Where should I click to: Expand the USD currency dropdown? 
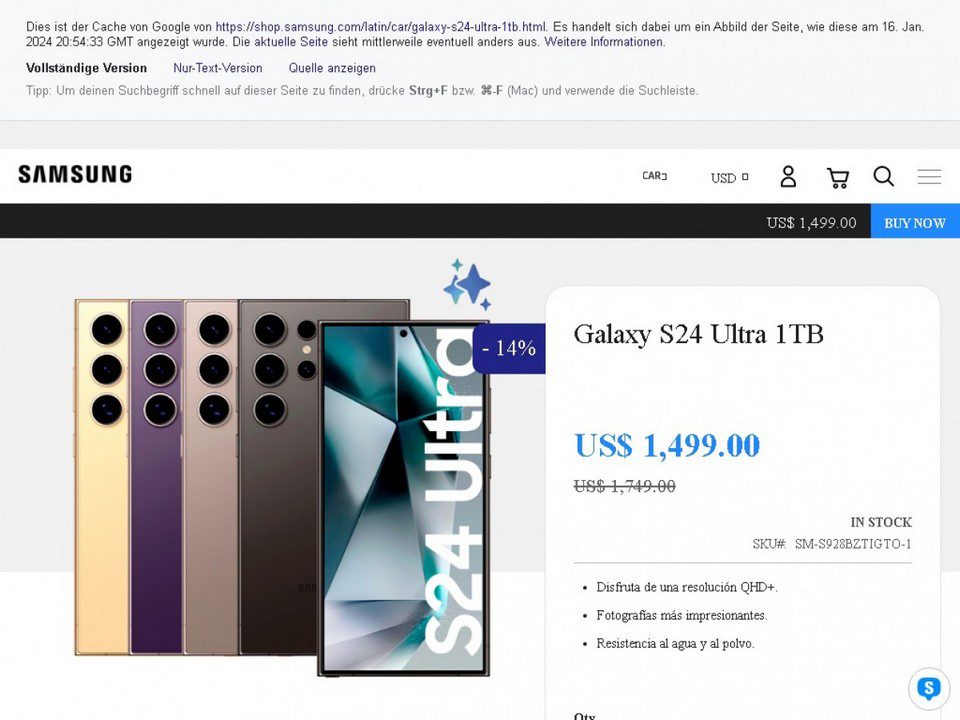[729, 178]
